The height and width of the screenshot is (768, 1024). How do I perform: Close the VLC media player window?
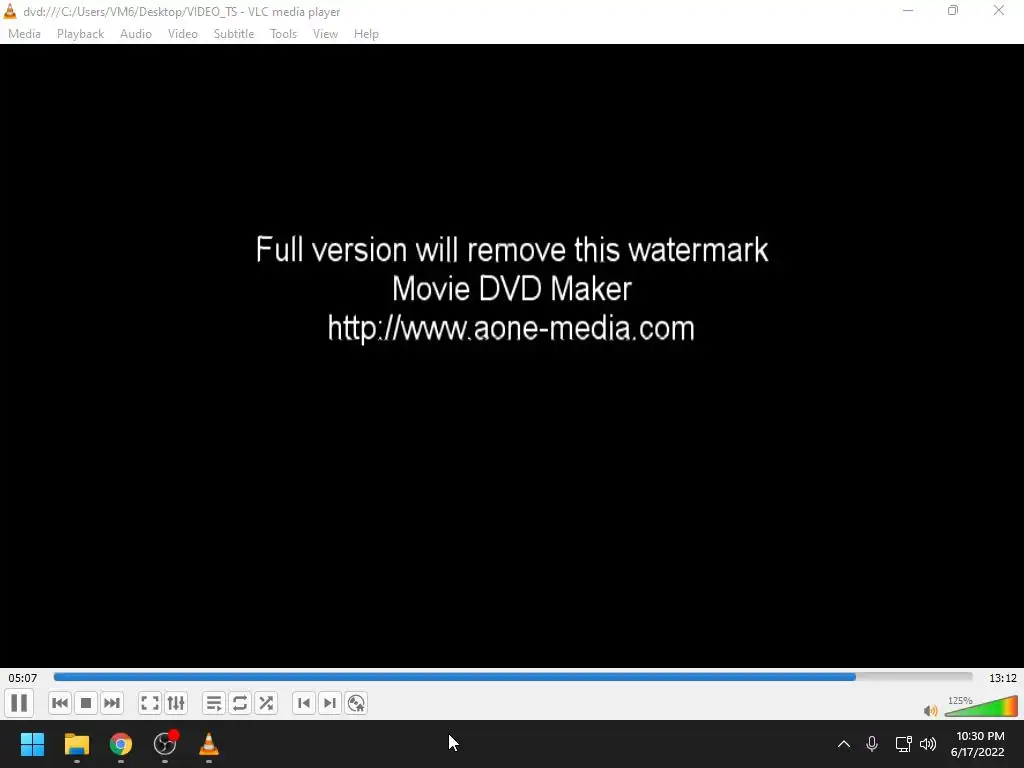(x=999, y=10)
